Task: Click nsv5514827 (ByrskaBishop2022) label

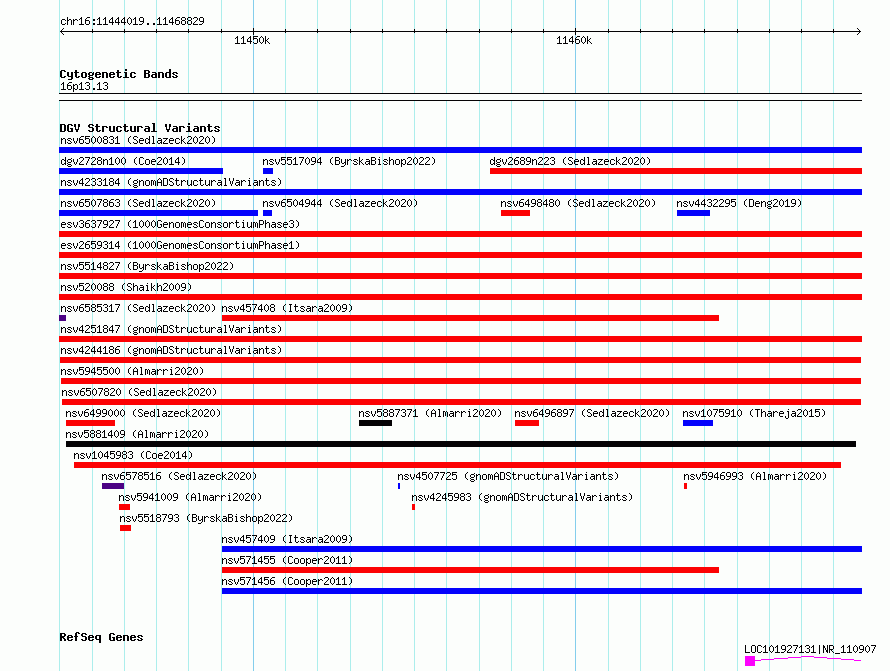Action: 147,266
